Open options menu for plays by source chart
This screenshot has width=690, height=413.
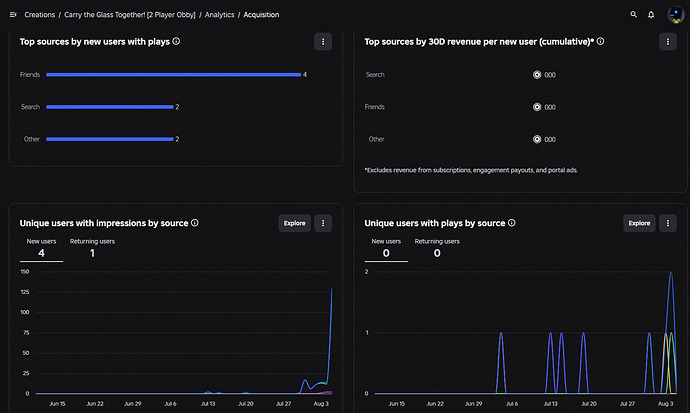[668, 223]
